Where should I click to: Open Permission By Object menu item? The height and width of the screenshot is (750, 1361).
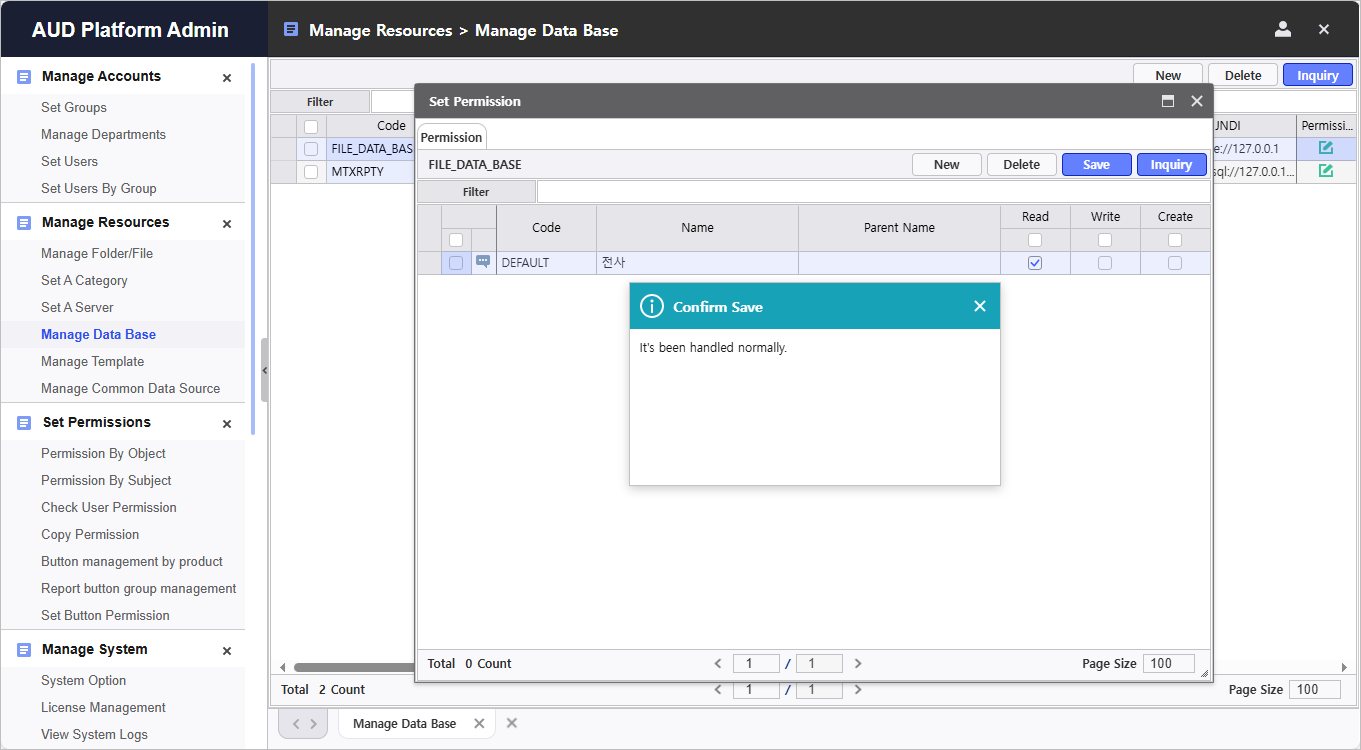(104, 453)
